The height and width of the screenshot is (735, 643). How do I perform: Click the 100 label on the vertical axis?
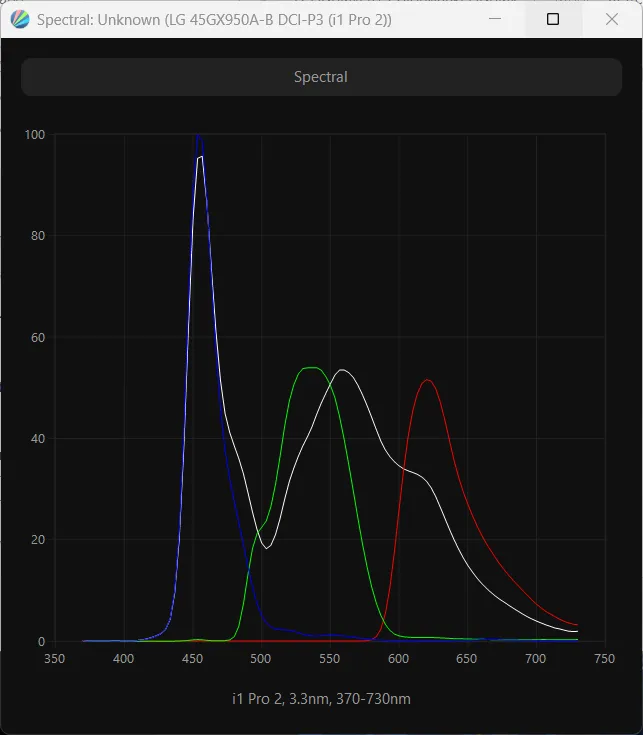coord(36,135)
